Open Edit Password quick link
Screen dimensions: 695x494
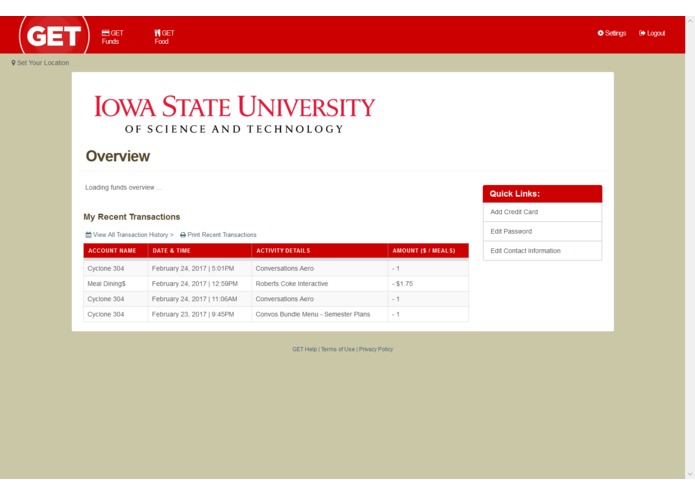542,232
